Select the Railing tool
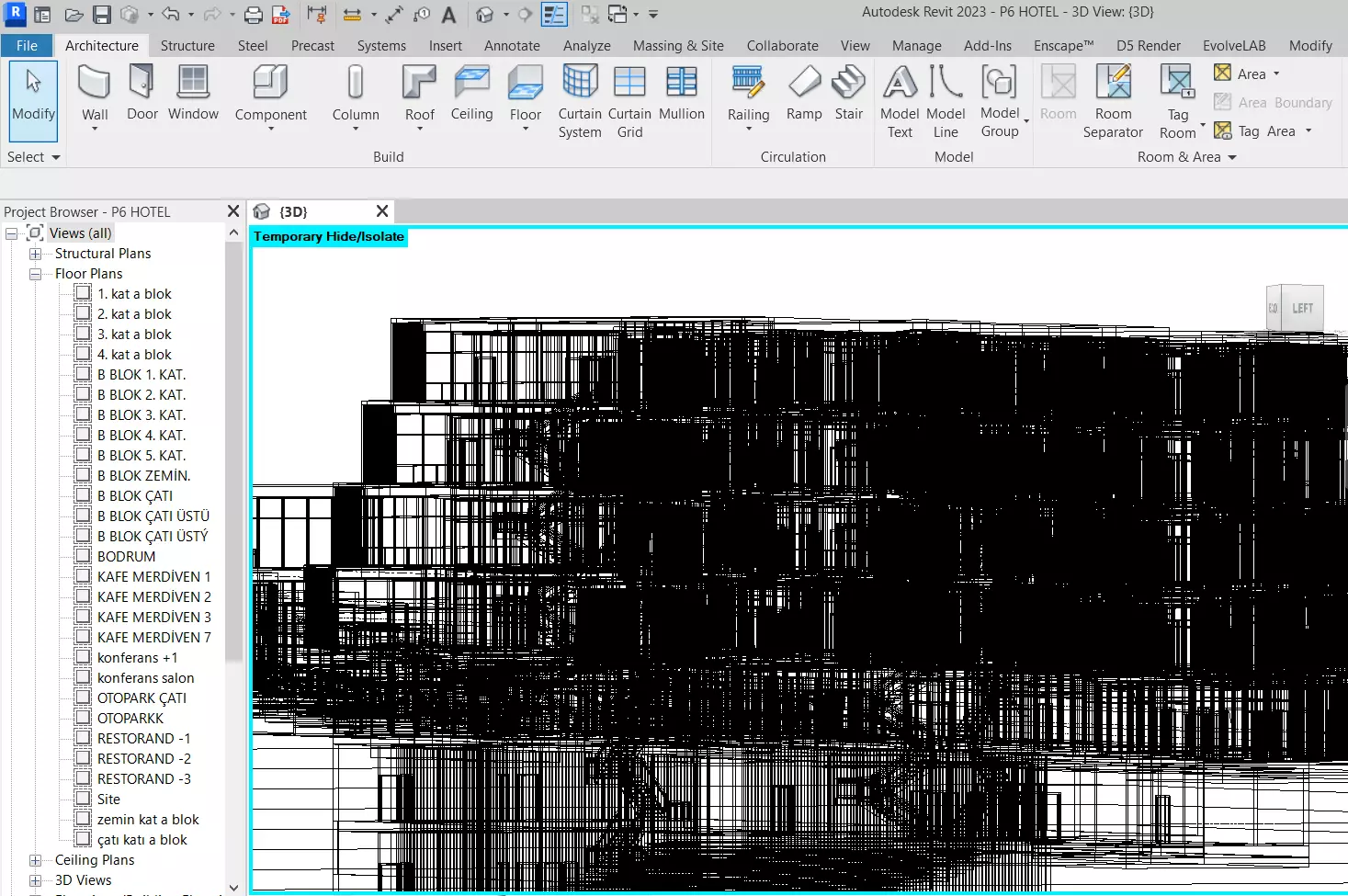Image resolution: width=1348 pixels, height=896 pixels. coord(748,97)
